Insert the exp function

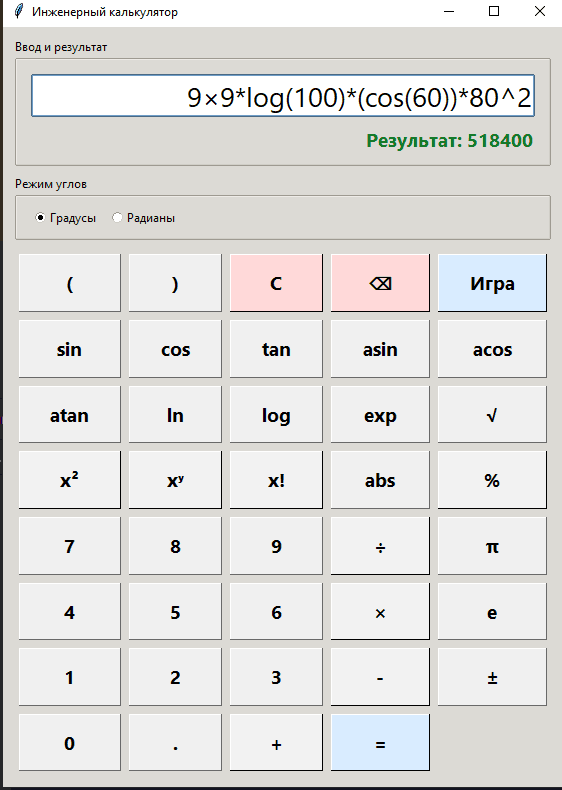pos(380,415)
